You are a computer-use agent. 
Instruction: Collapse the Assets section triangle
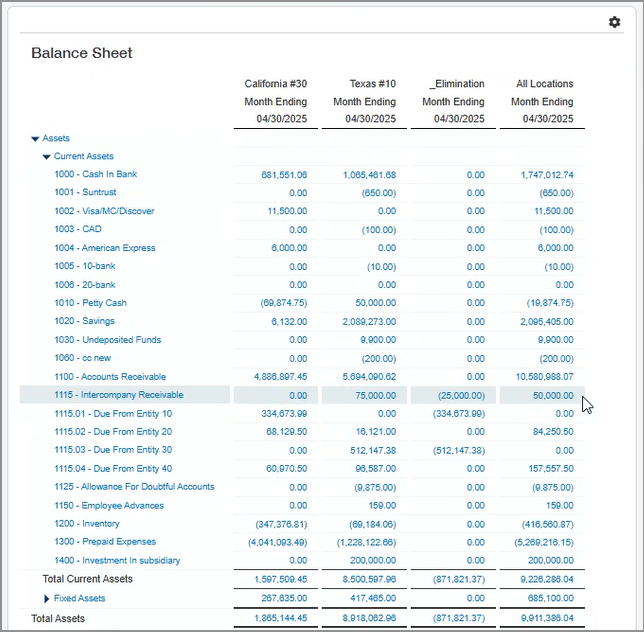[36, 139]
